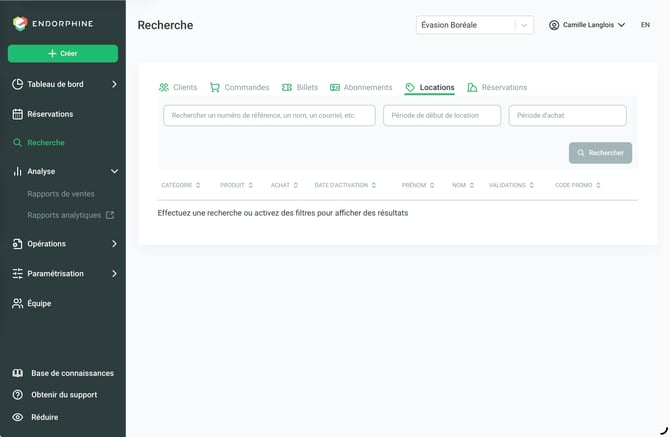Switch to the Abonnements tab
This screenshot has width=670, height=437.
coord(361,88)
